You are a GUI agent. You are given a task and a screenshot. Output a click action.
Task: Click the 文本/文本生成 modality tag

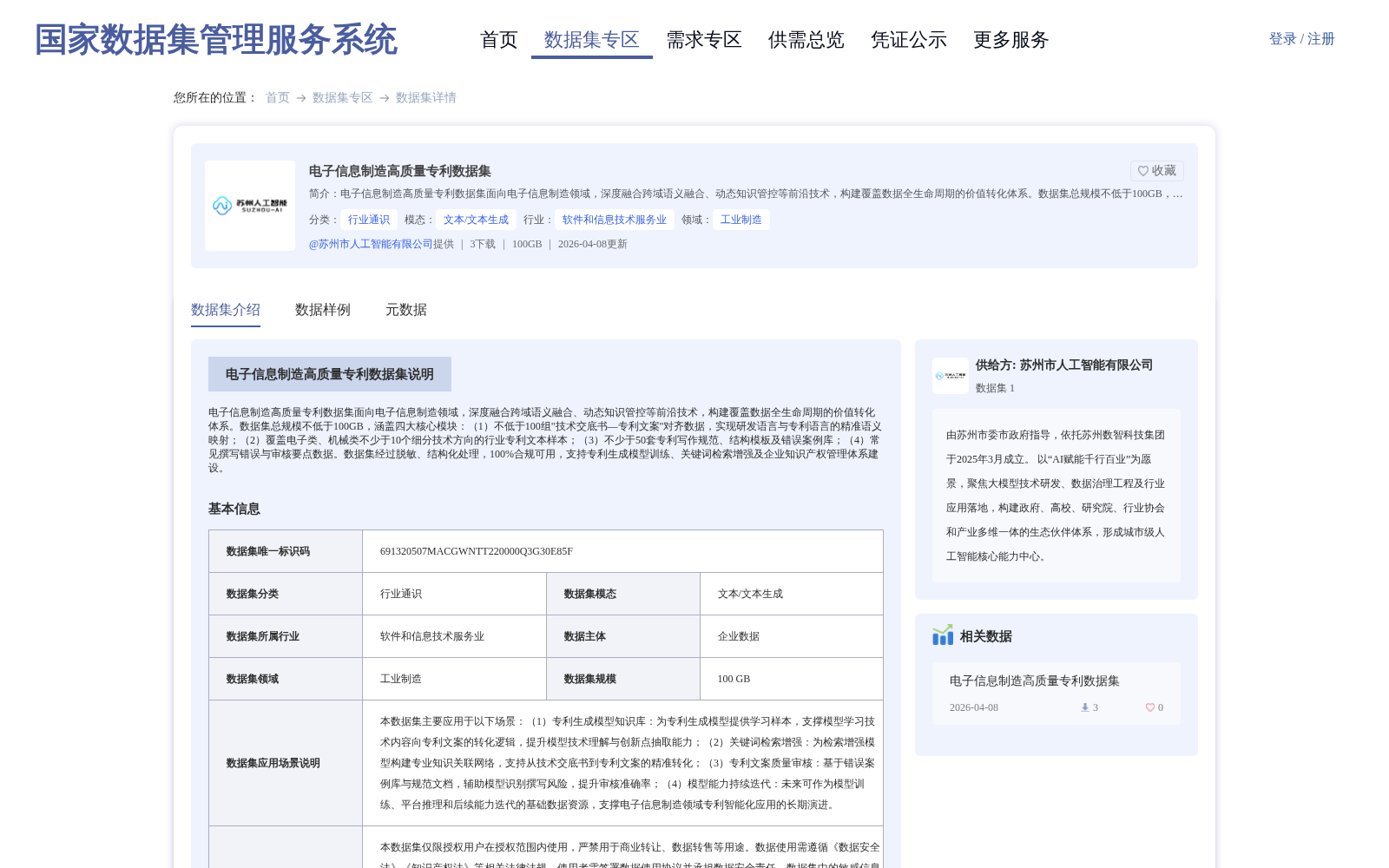tap(477, 220)
